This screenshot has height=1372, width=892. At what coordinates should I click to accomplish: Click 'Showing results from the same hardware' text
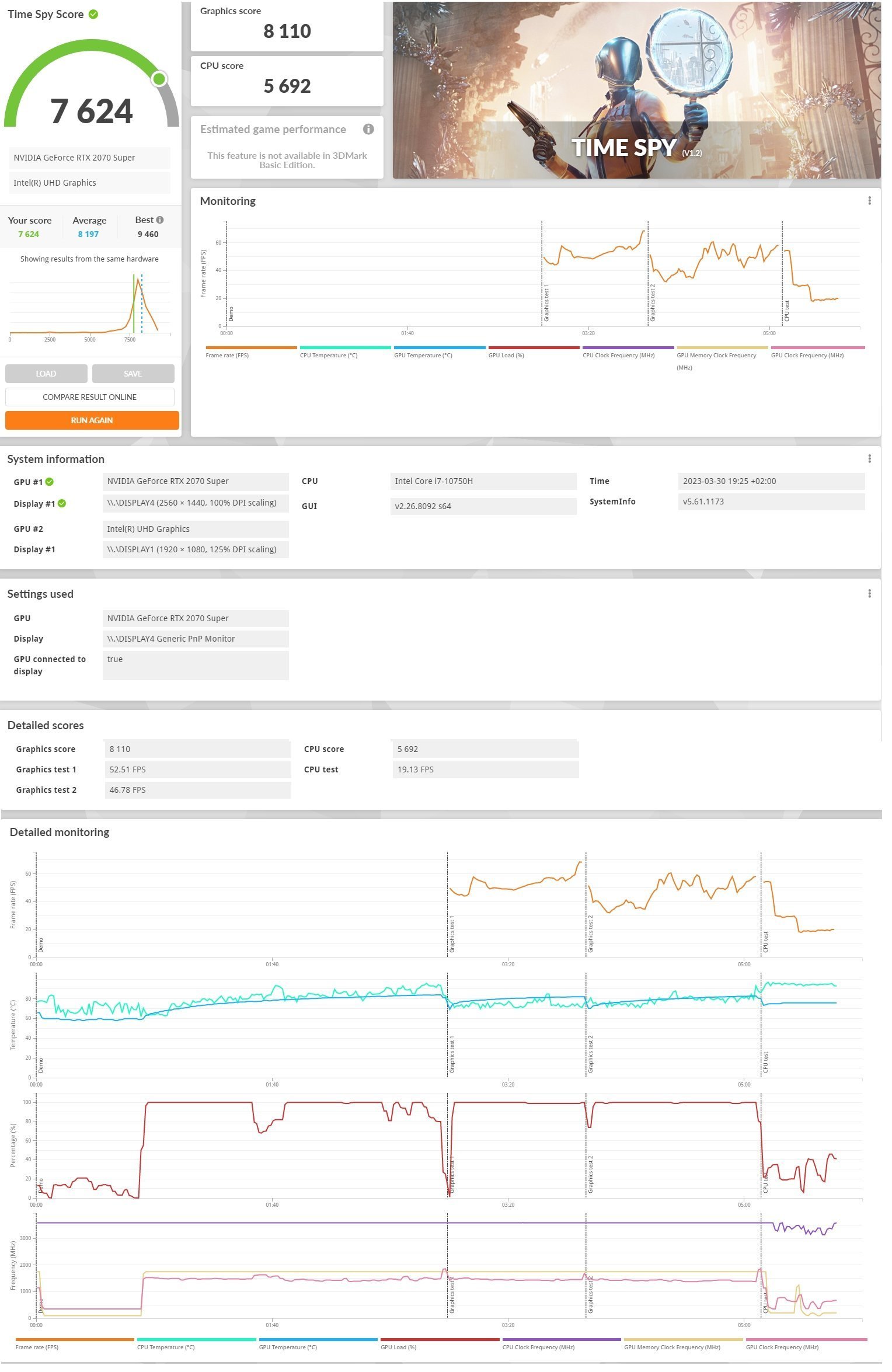[89, 259]
